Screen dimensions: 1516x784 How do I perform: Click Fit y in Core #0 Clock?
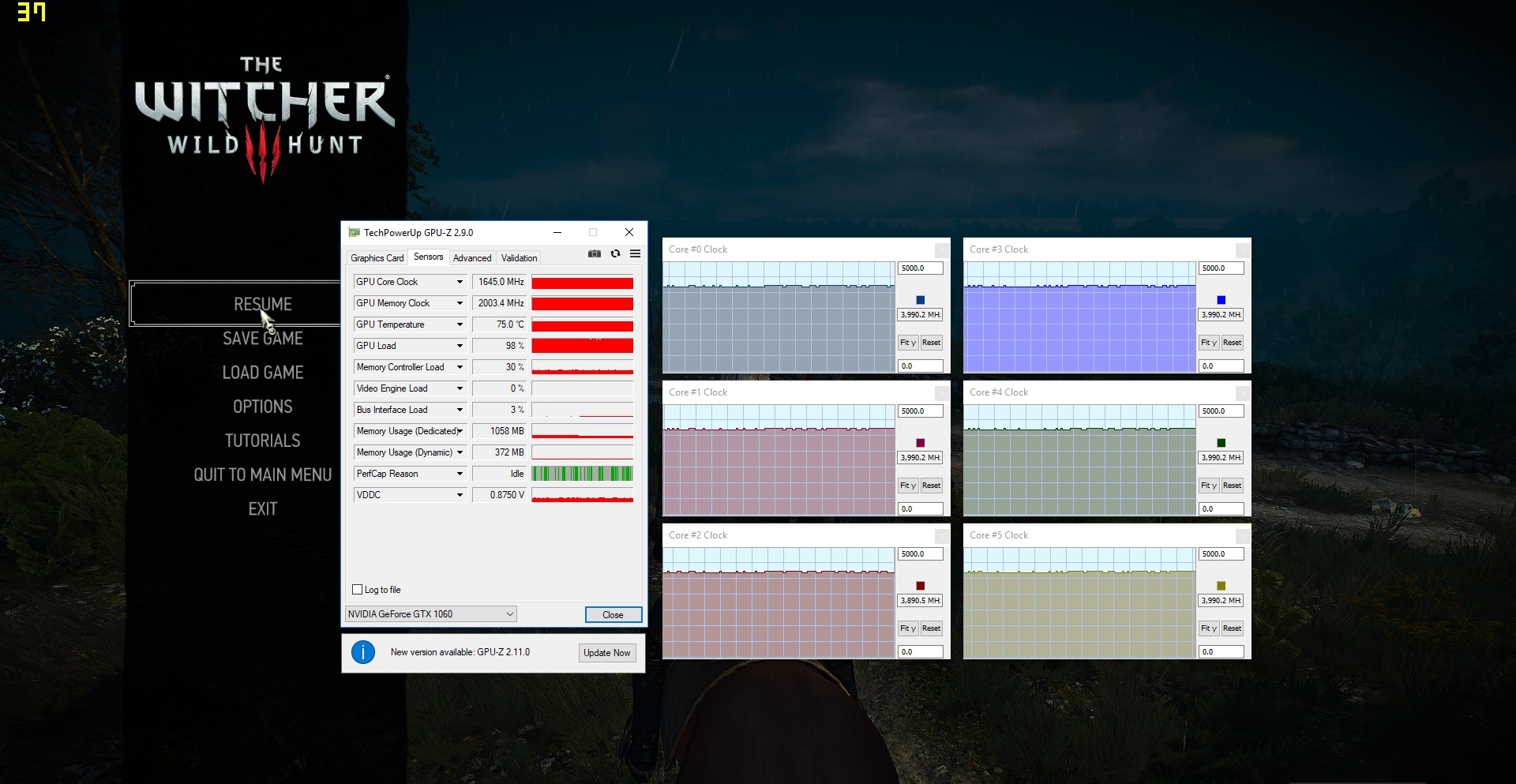tap(908, 343)
